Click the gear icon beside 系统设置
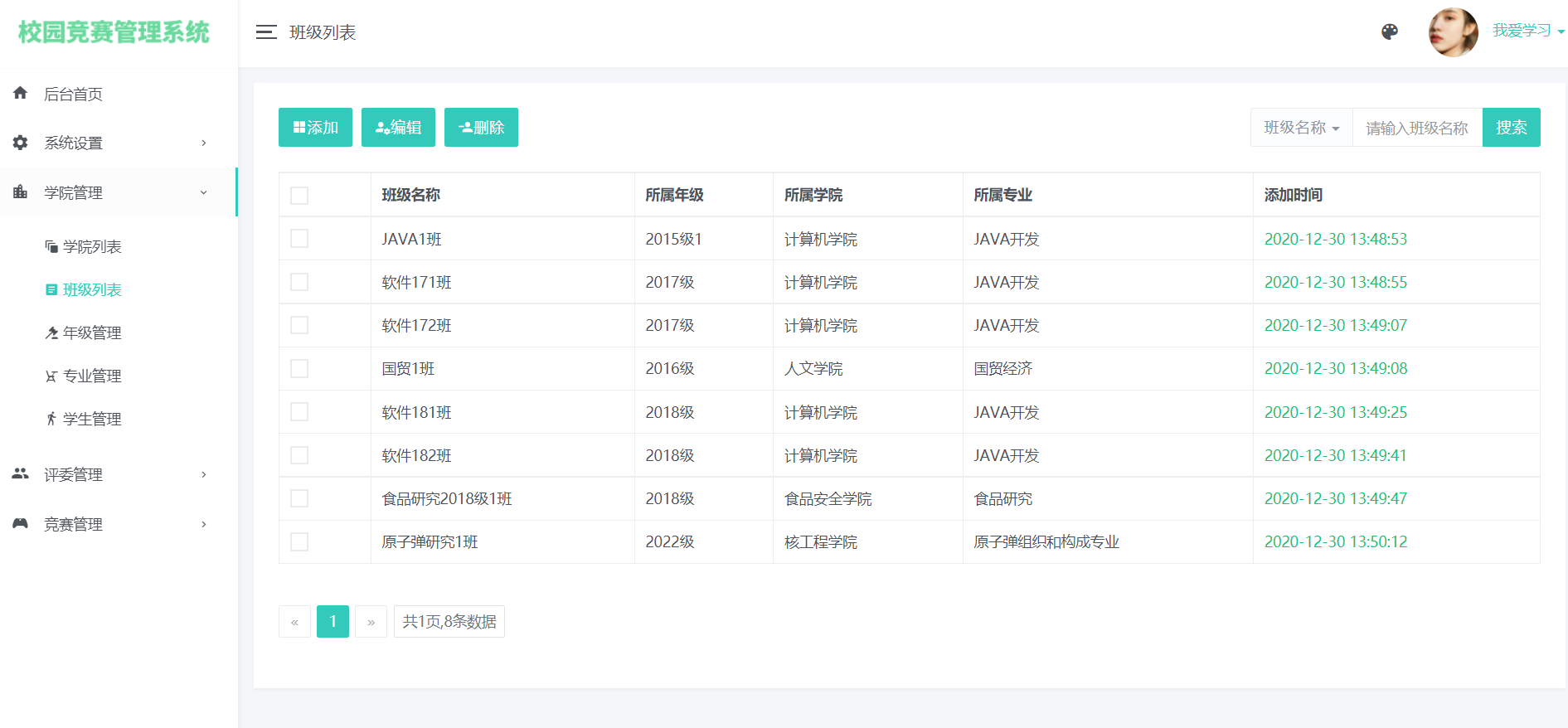This screenshot has height=728, width=1568. point(21,143)
